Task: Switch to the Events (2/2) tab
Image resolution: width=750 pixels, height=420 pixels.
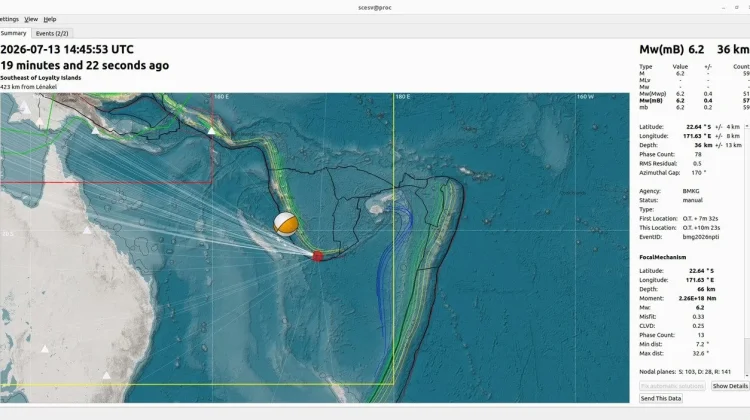Action: coord(52,33)
